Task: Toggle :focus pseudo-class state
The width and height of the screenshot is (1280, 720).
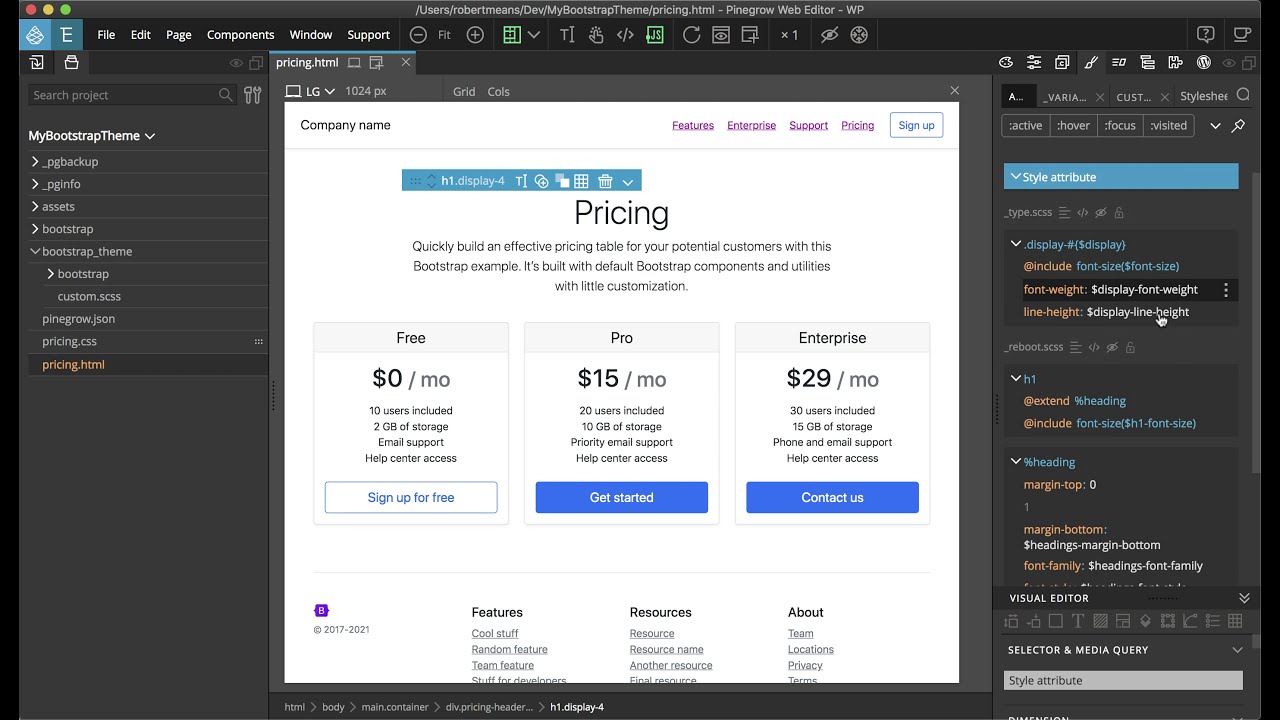Action: [x=1120, y=126]
